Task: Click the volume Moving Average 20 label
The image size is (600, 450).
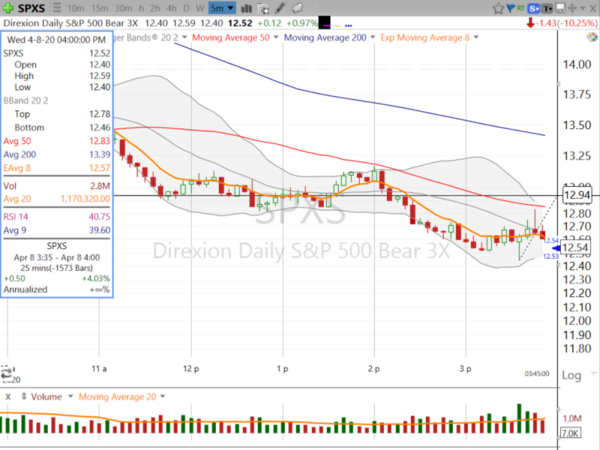Action: (117, 397)
